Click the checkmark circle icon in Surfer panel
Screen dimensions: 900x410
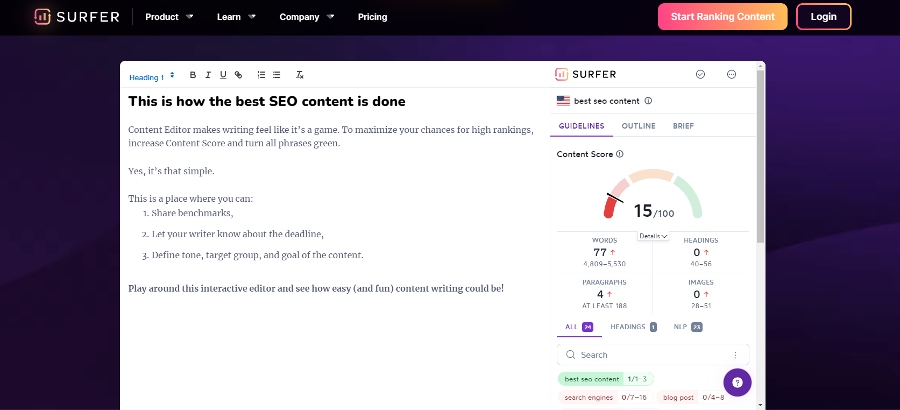click(x=700, y=74)
